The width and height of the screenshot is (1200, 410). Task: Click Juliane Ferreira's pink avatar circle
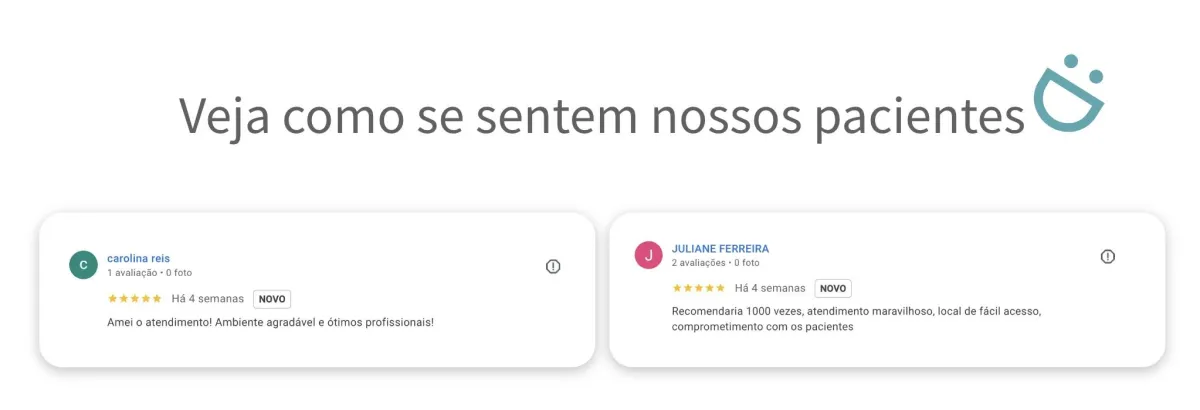point(649,255)
